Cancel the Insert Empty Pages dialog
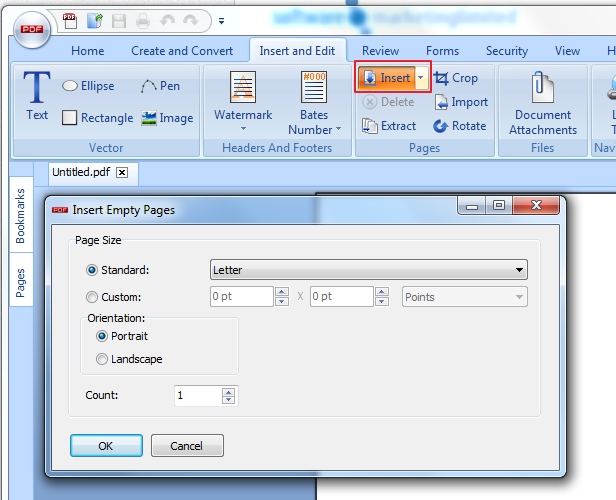 pos(186,446)
